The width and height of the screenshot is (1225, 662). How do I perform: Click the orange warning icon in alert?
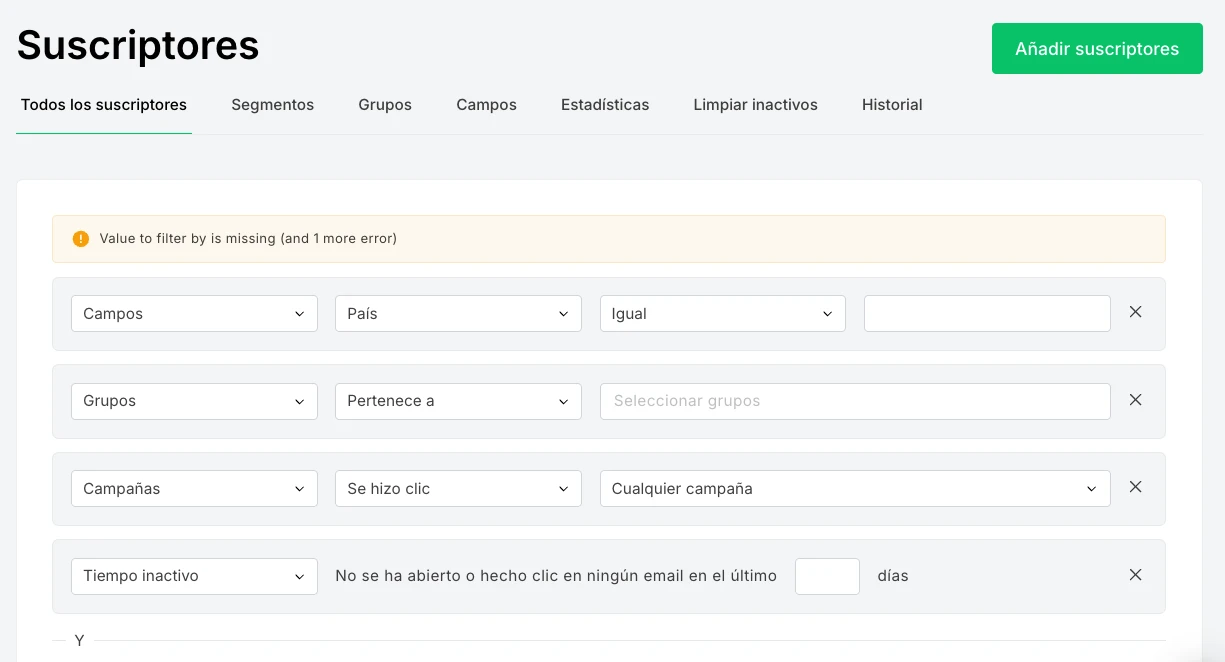coord(81,239)
